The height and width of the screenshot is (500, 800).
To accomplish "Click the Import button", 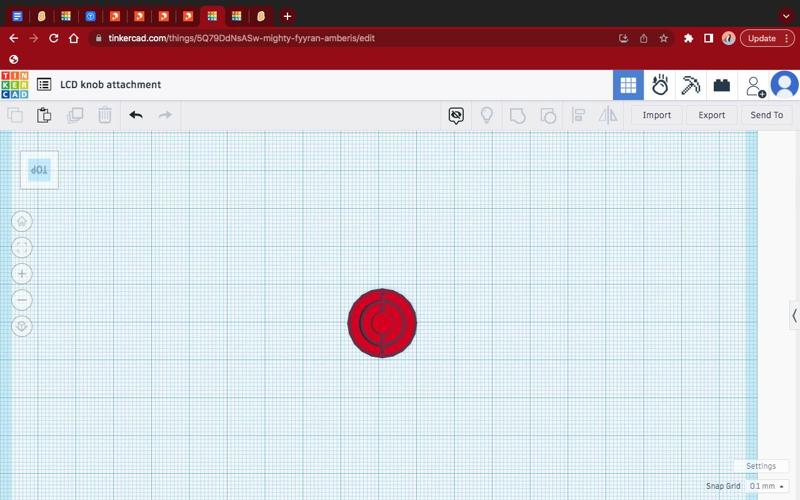I will point(657,115).
